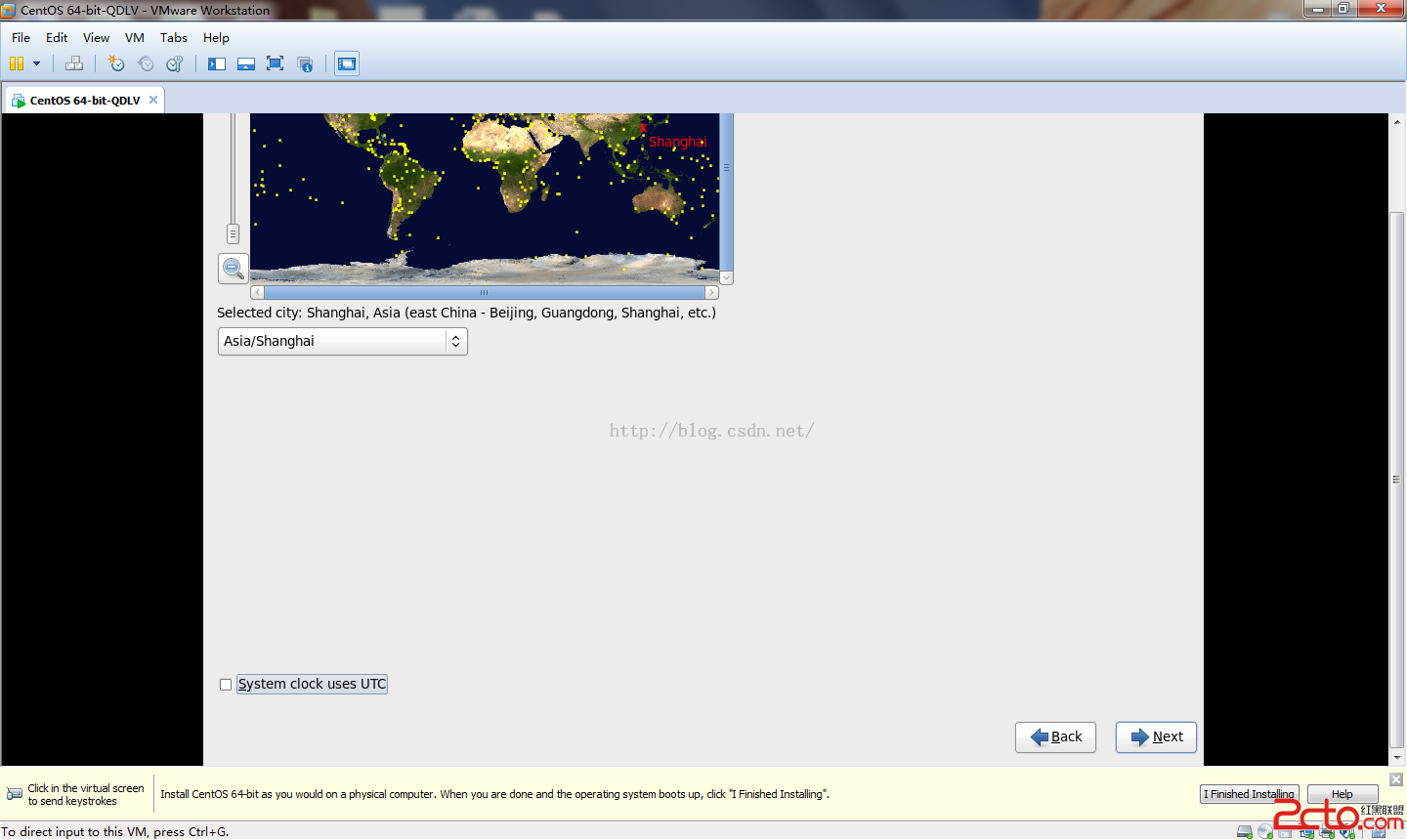Click the map zoom slider handle
The width and height of the screenshot is (1407, 840).
233,233
